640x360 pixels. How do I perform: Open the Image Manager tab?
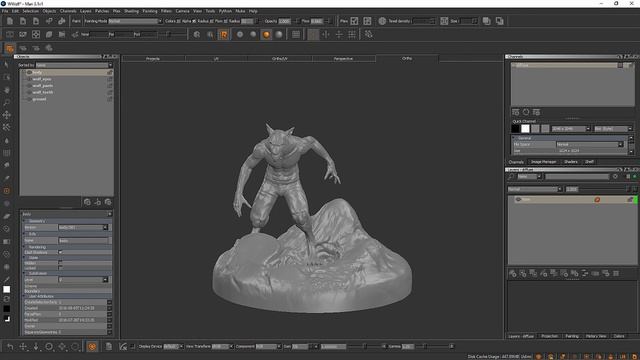click(x=543, y=162)
